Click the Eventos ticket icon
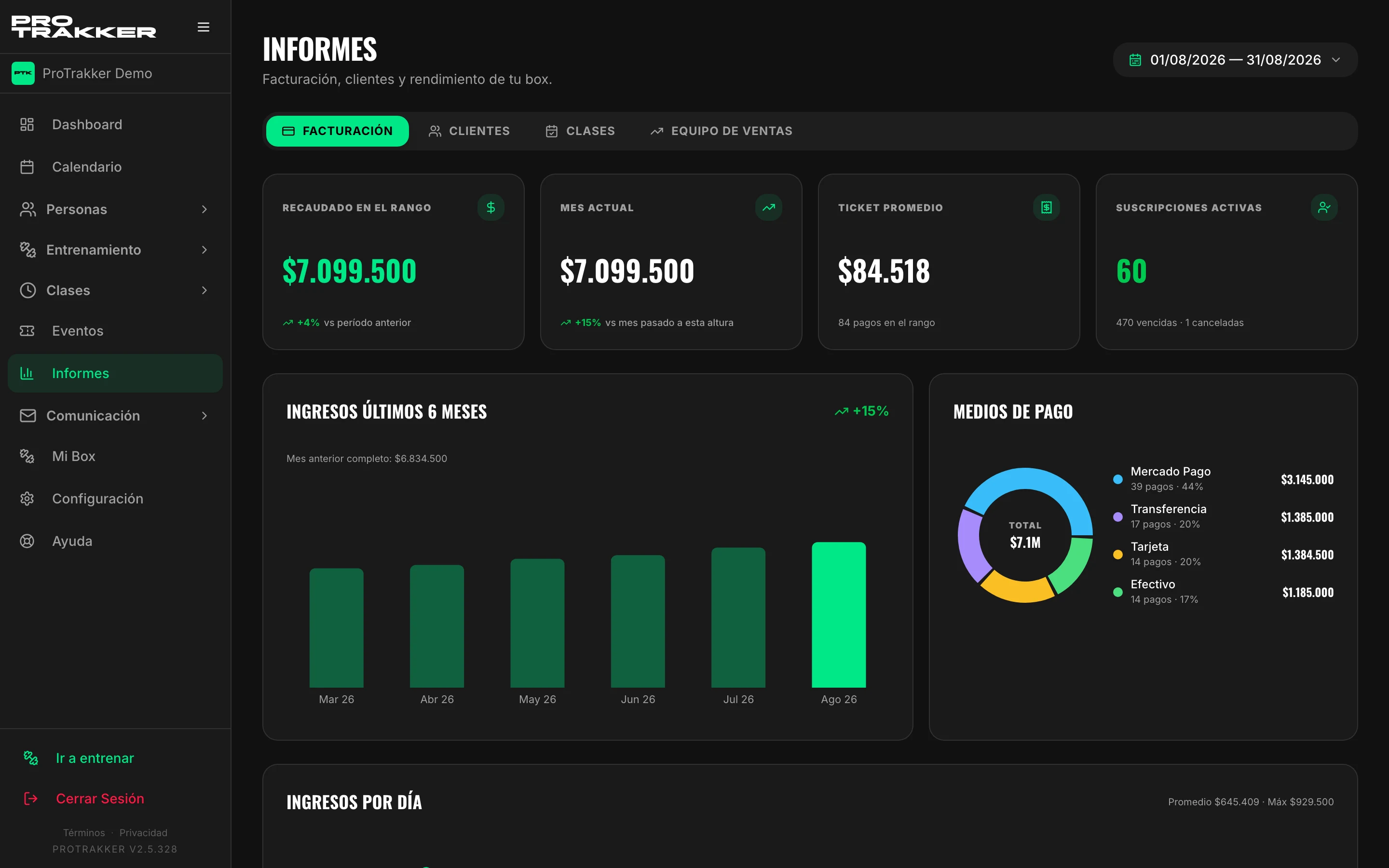 click(27, 331)
